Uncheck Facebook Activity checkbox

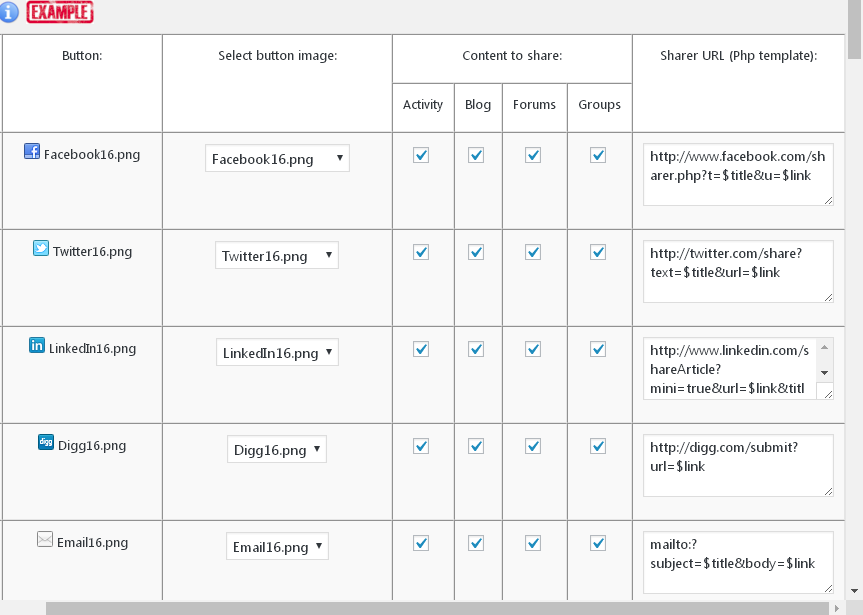pos(421,155)
